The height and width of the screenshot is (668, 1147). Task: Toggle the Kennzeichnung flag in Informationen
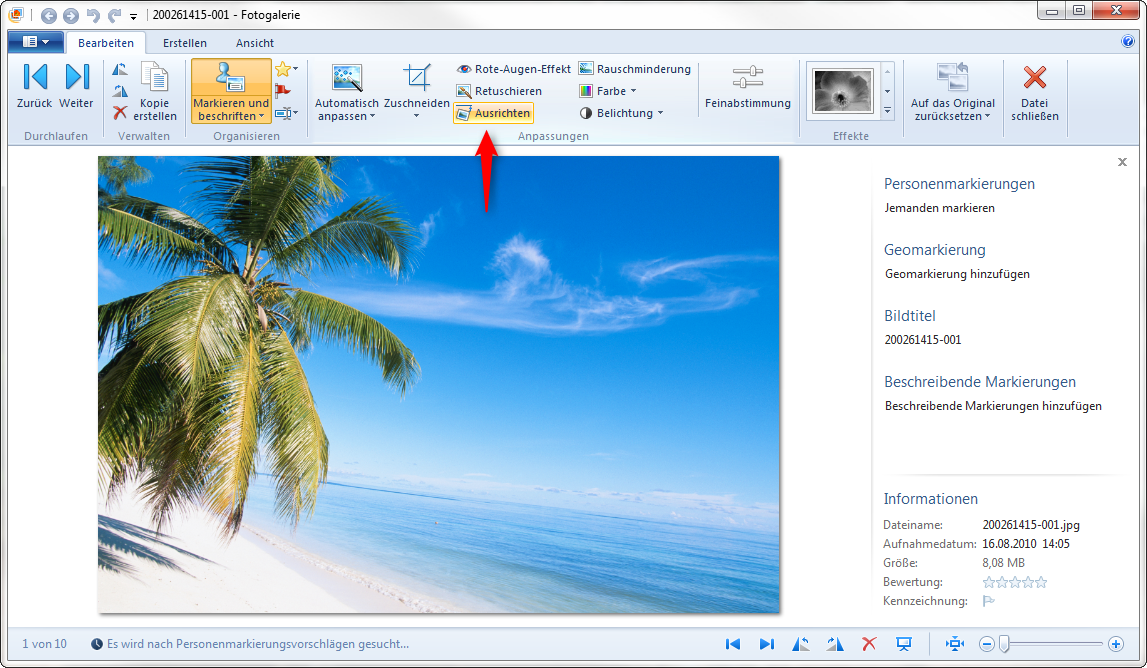pos(989,601)
